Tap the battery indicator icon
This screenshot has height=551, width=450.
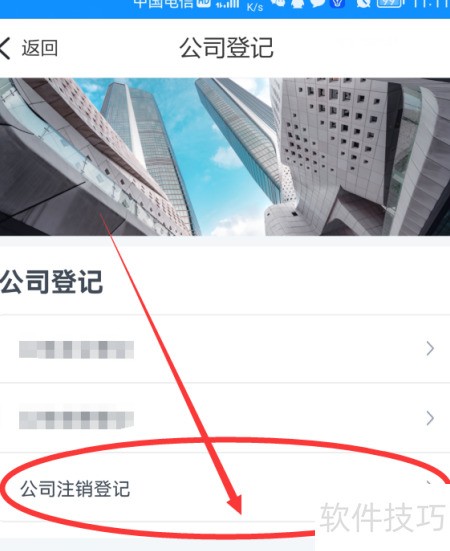pyautogui.click(x=389, y=3)
